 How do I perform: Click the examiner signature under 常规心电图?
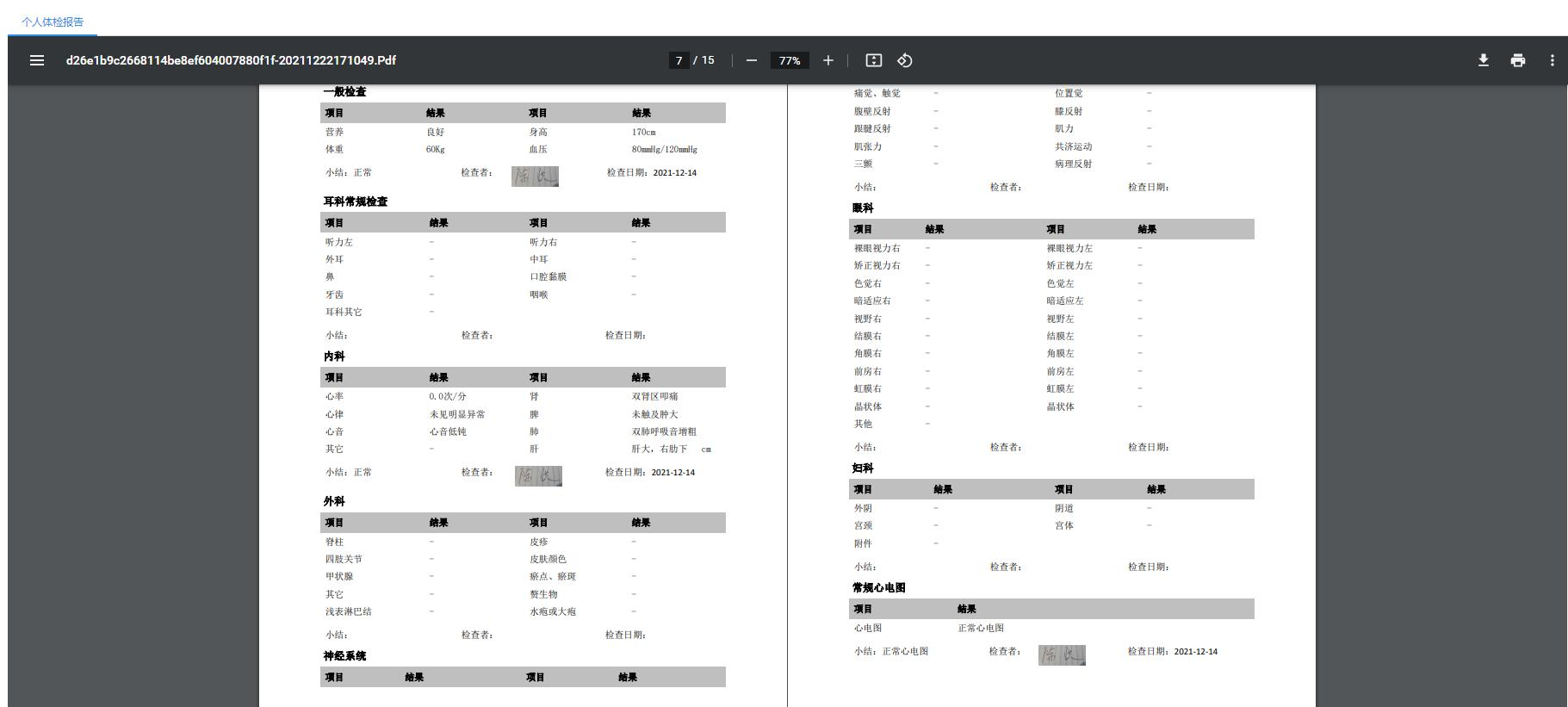tap(1062, 655)
